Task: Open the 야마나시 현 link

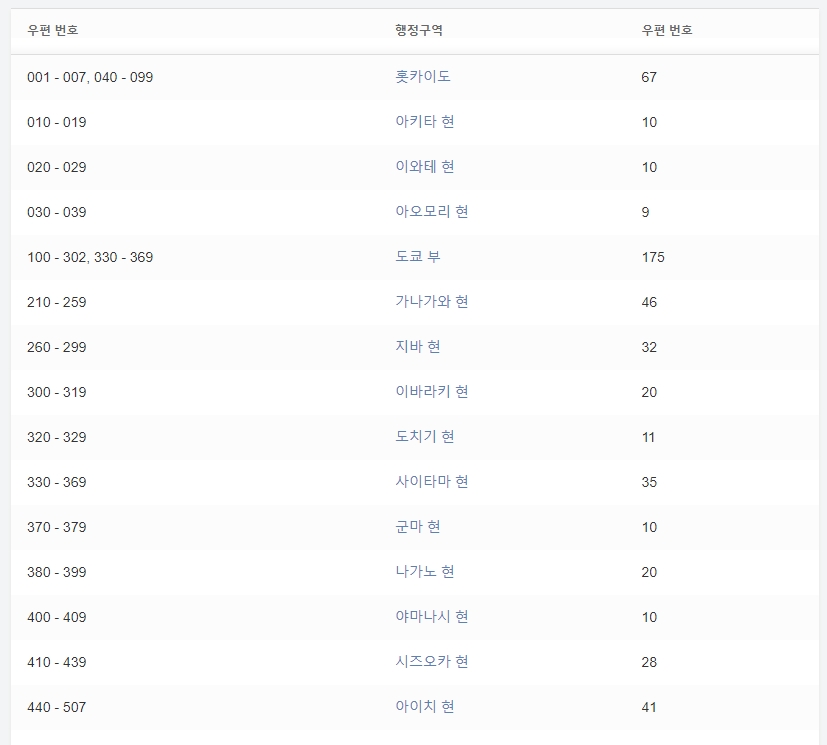Action: click(432, 617)
